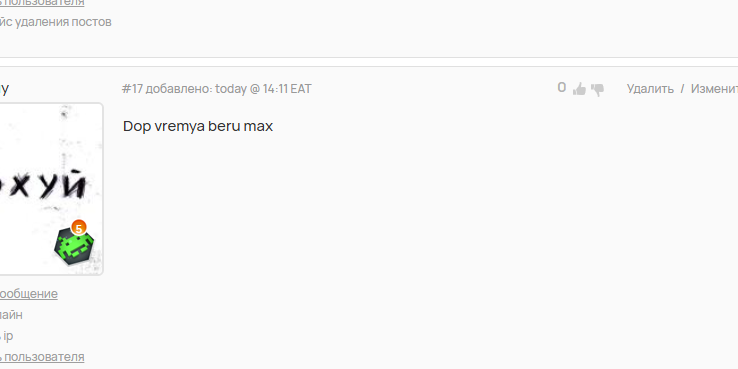
Task: Click the онлайн status text
Action: pyautogui.click(x=11, y=315)
